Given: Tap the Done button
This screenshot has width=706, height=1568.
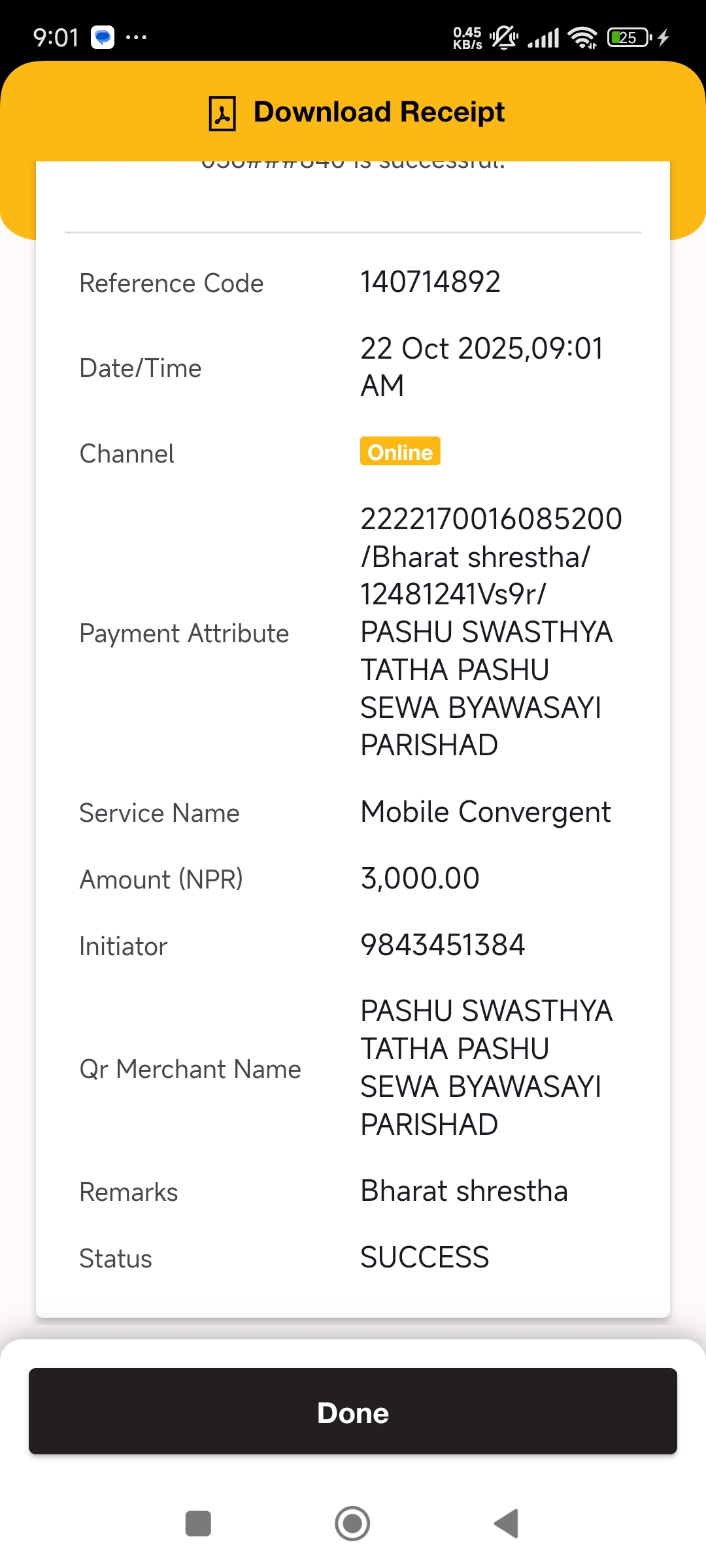Looking at the screenshot, I should tap(353, 1411).
